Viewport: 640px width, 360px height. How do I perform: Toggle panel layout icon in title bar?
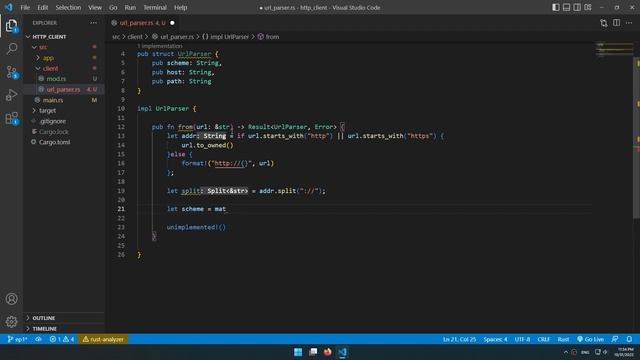567,7
